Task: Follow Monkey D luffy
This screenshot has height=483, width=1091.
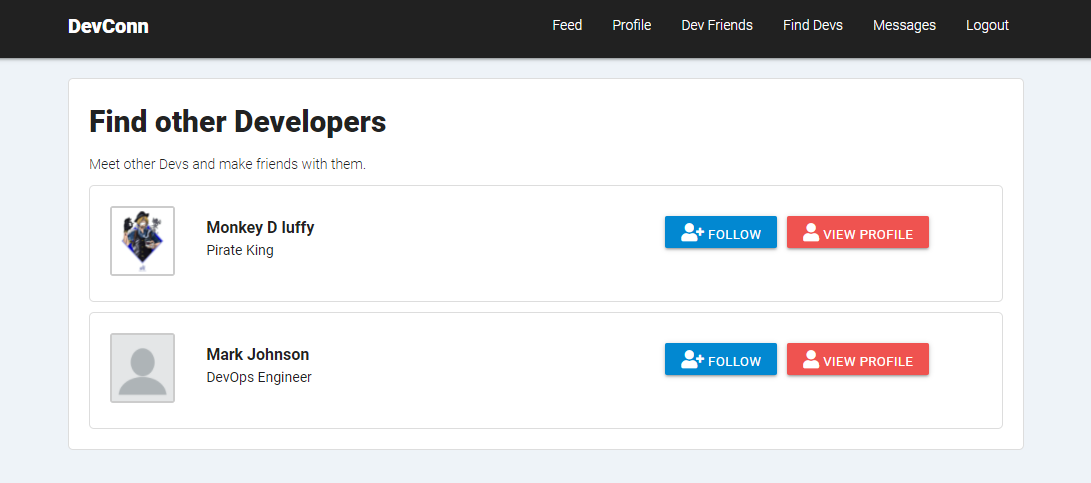Action: pos(721,232)
